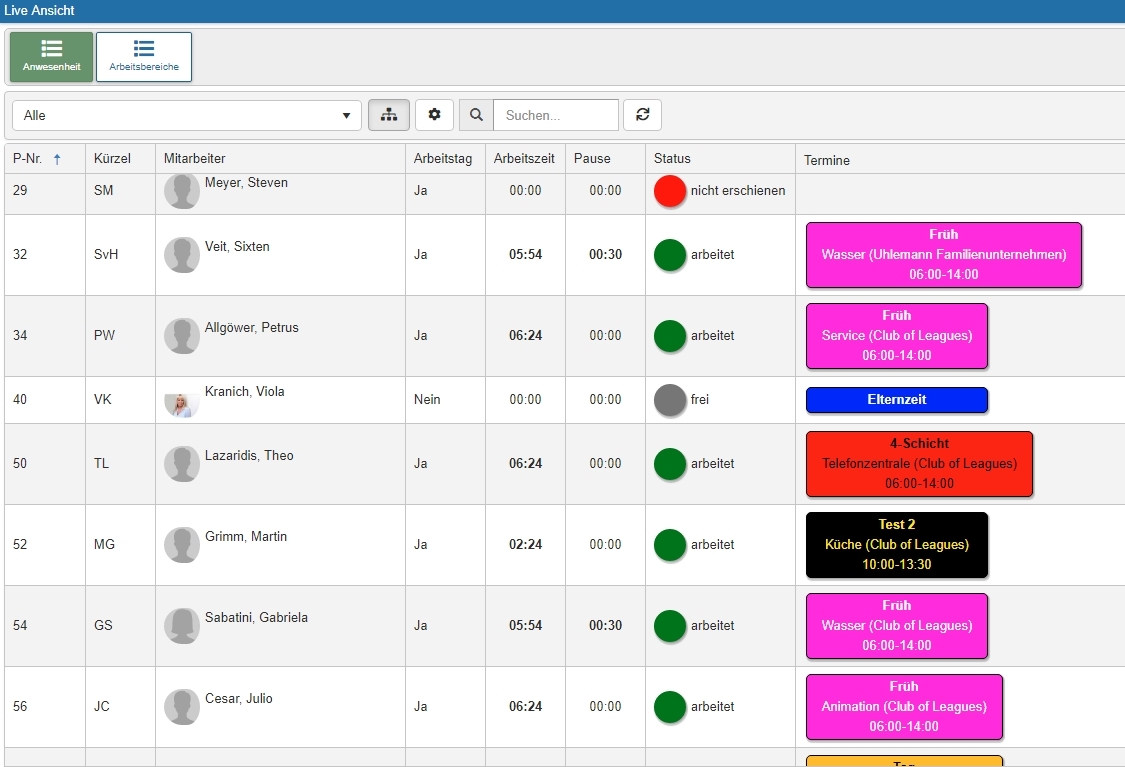The width and height of the screenshot is (1125, 767).
Task: Select employee name Allgöwer, Petrus
Action: pos(251,328)
